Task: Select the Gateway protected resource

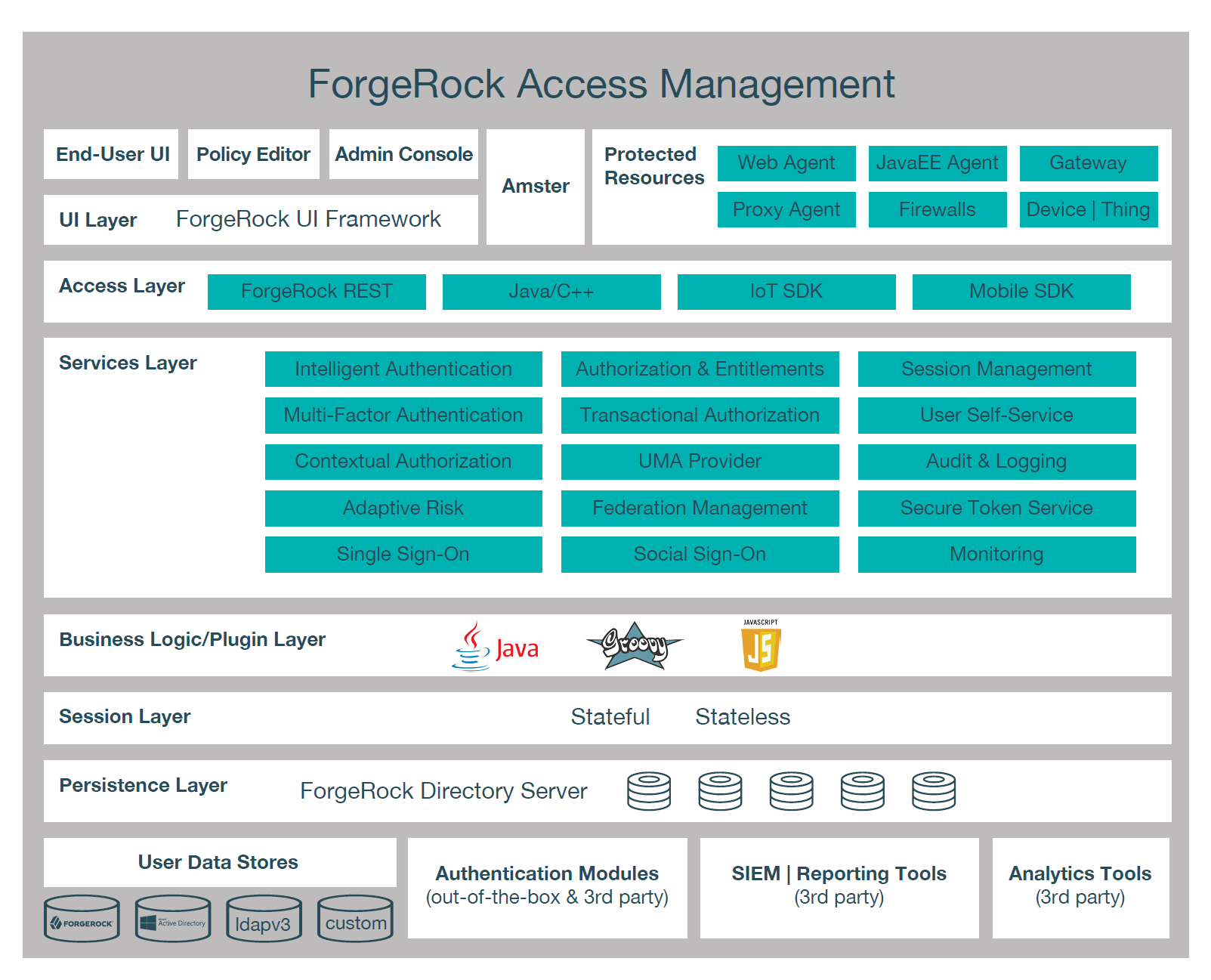Action: pos(1088,163)
